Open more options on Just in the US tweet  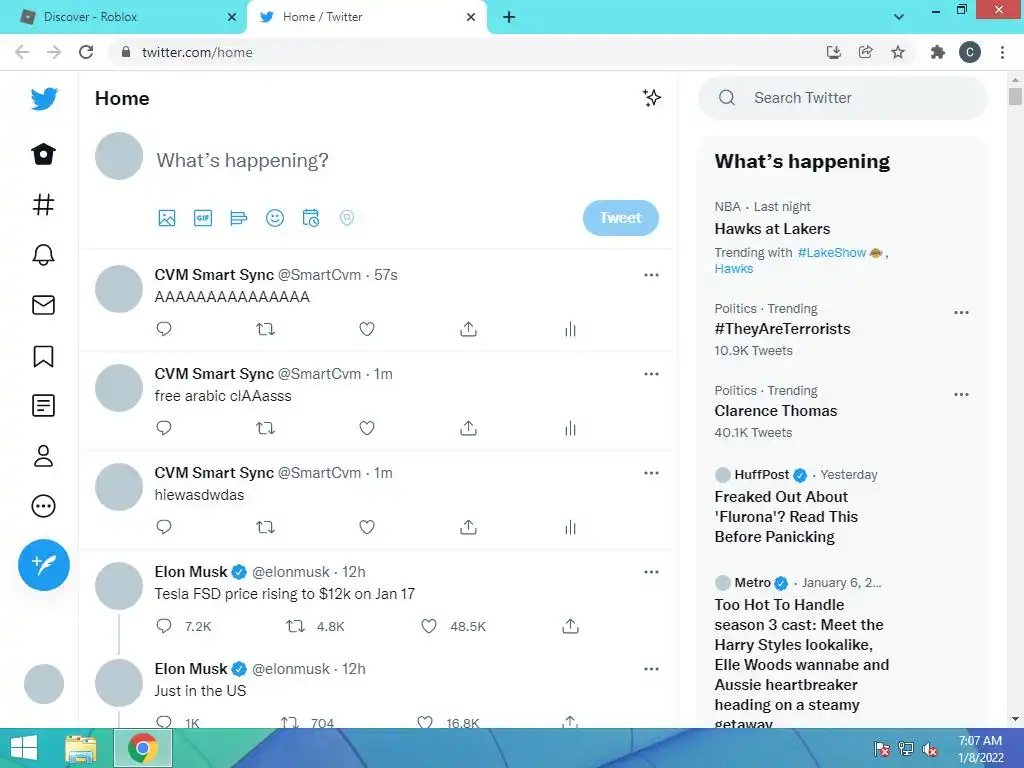(x=651, y=669)
